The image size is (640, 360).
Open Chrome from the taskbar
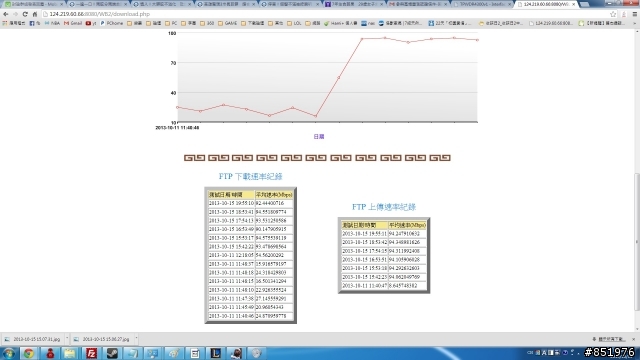[x=29, y=353]
